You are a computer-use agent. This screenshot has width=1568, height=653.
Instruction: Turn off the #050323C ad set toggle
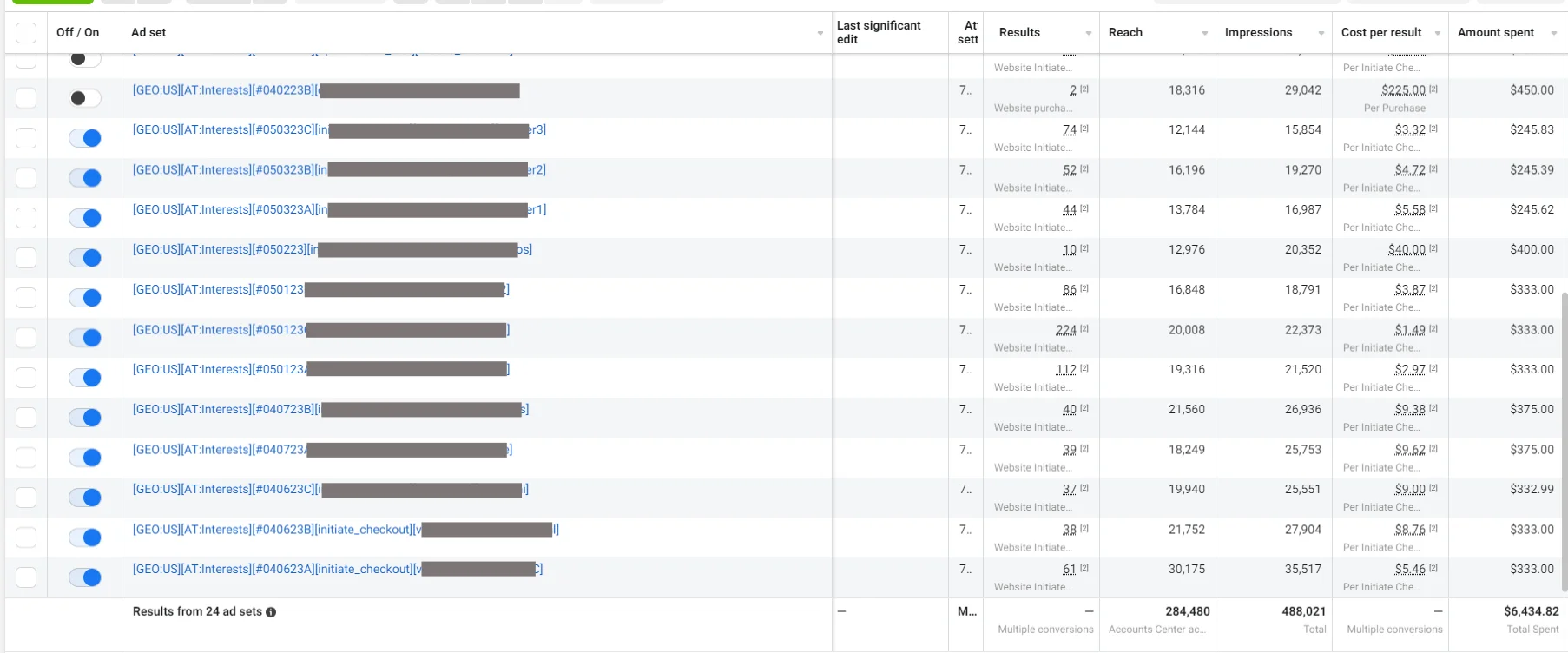coord(85,138)
